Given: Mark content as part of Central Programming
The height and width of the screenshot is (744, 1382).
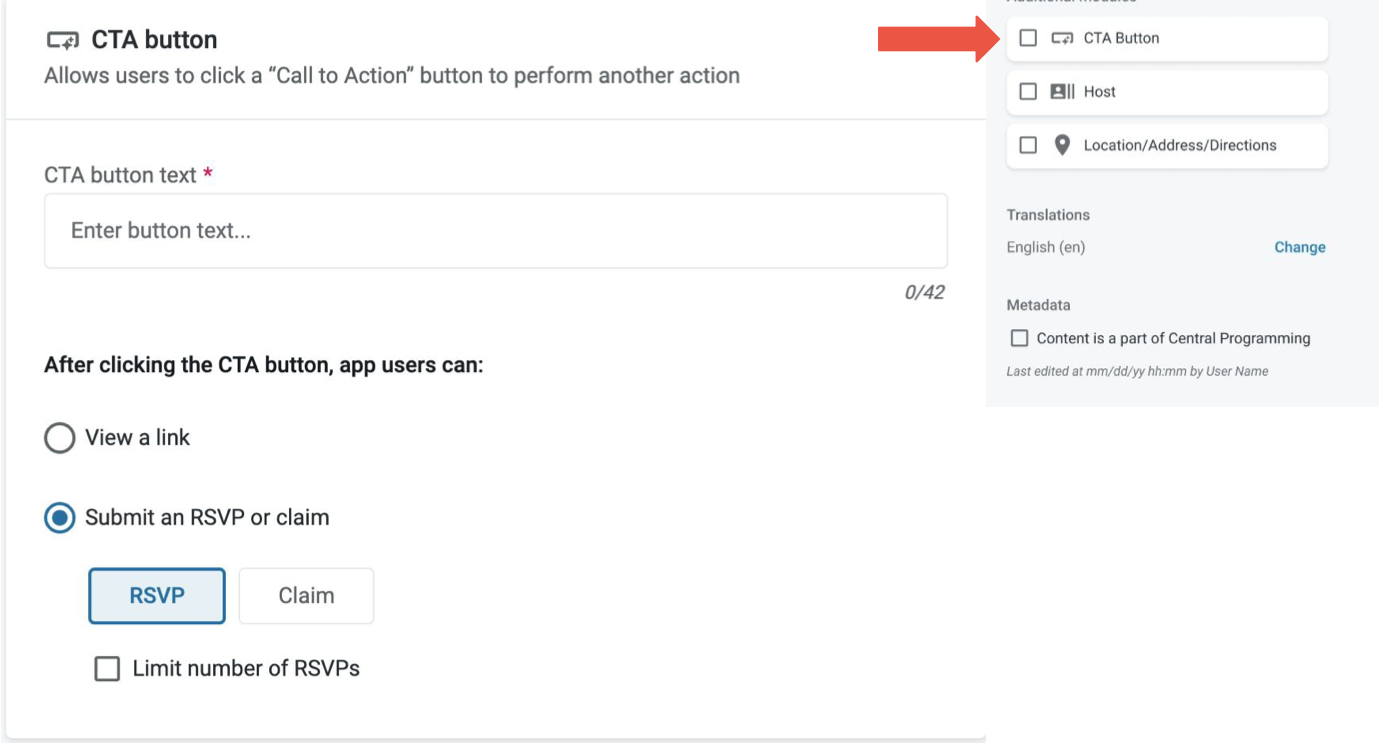Looking at the screenshot, I should [1019, 339].
